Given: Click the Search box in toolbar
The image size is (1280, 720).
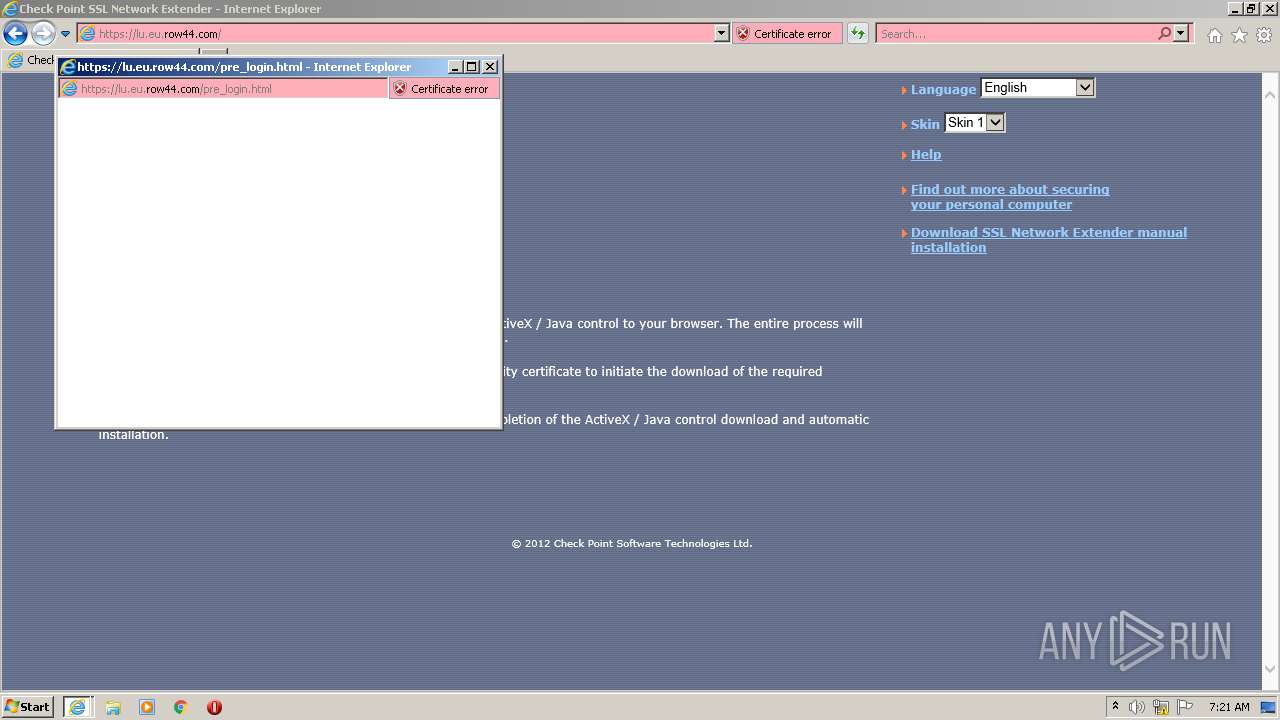Looking at the screenshot, I should coord(1015,34).
